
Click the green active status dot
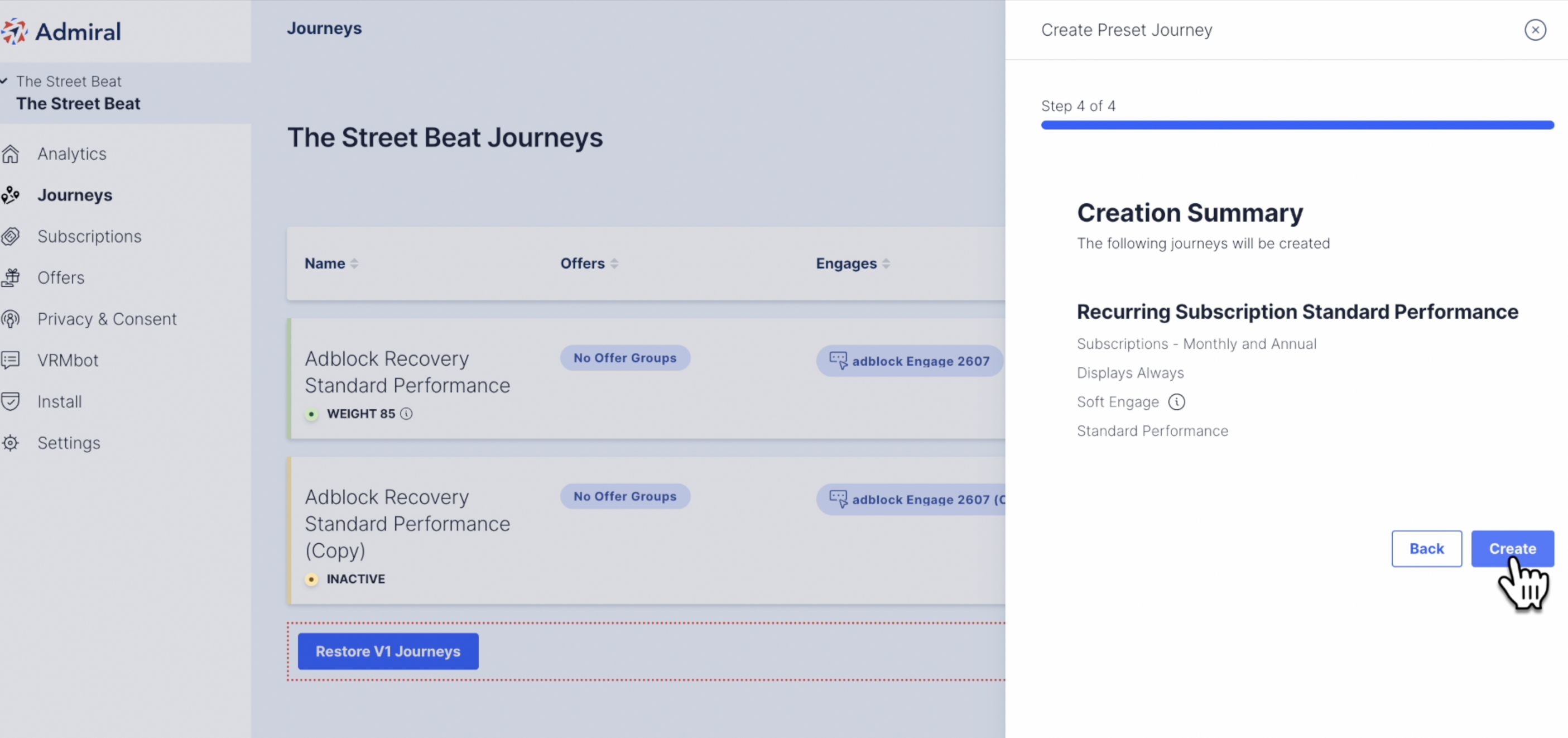(x=312, y=414)
